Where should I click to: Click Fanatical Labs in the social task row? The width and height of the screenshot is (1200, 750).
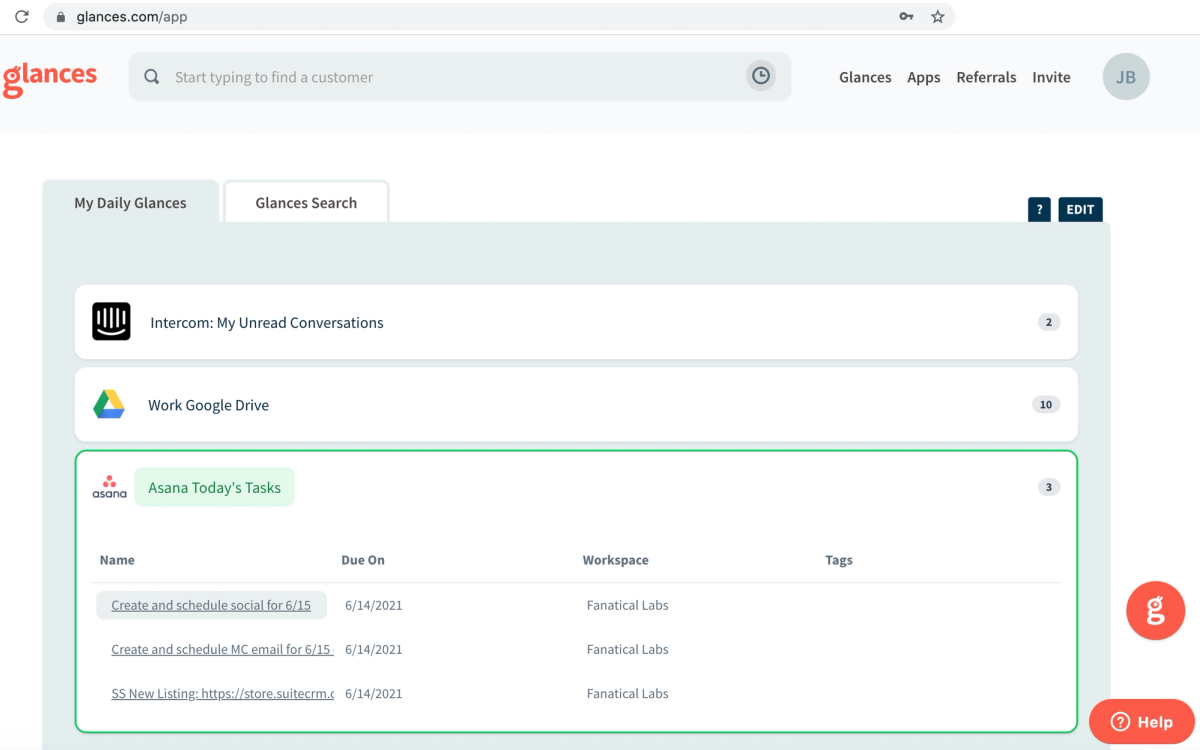[628, 605]
